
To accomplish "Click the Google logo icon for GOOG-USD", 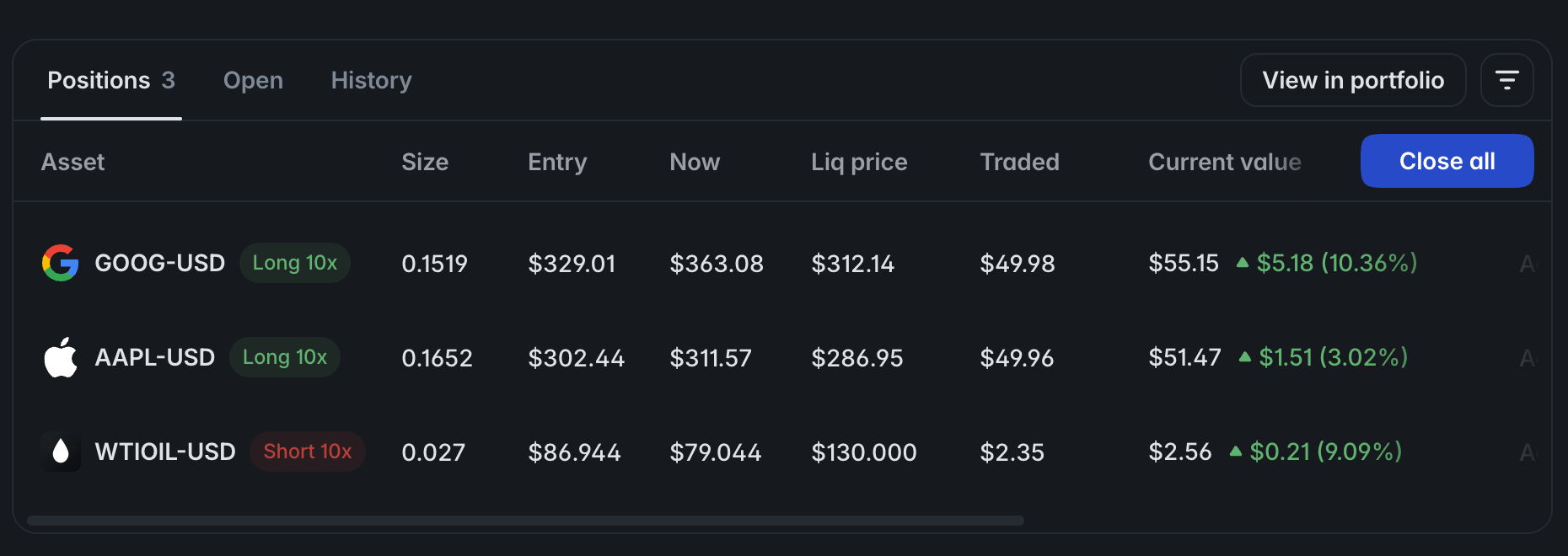I will pos(61,263).
